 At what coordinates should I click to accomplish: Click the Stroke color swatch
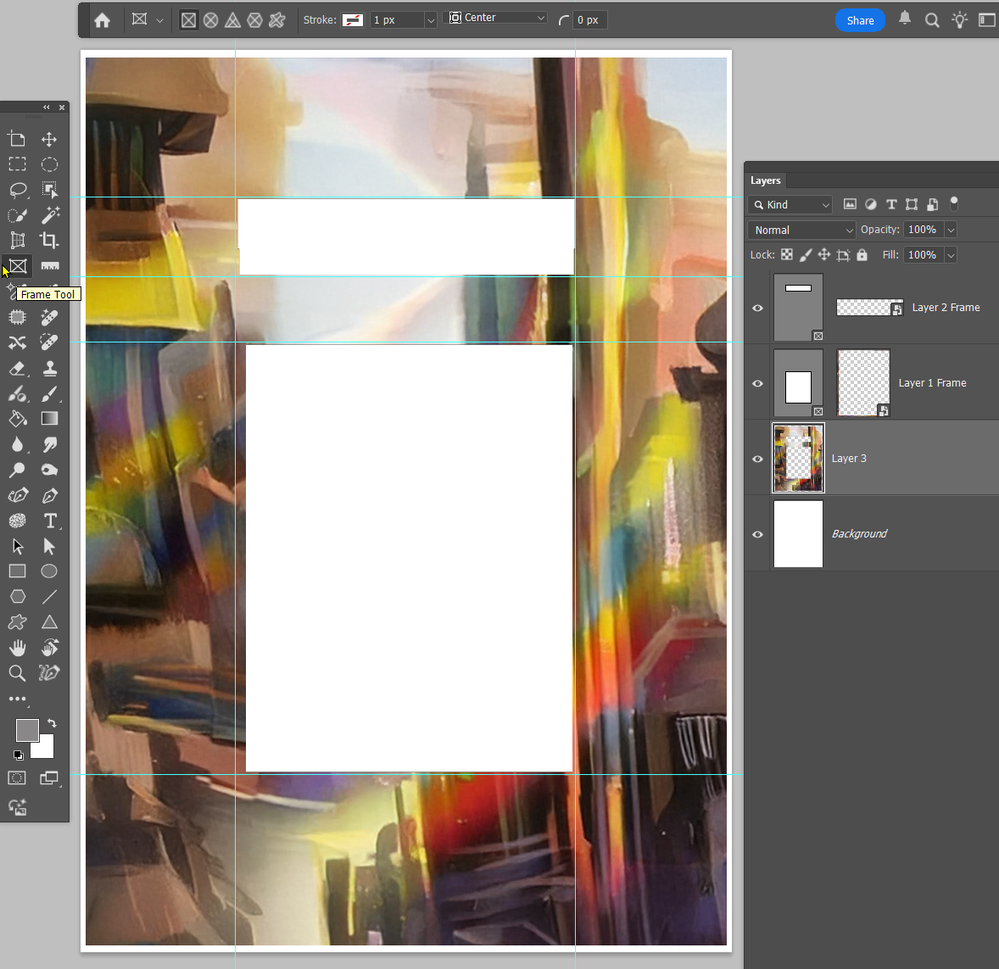pos(352,20)
